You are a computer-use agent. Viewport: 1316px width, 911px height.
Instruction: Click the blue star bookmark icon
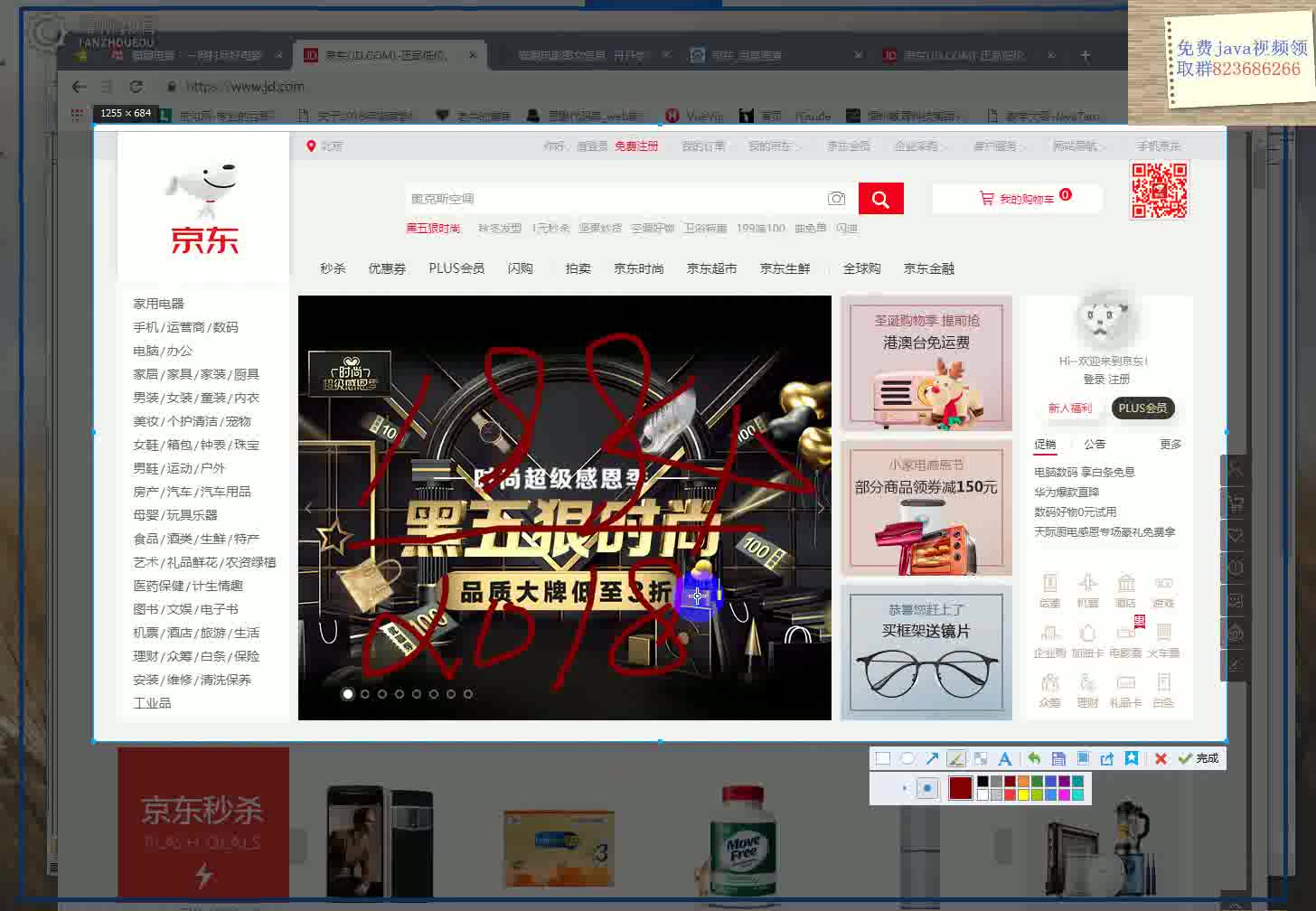click(x=1132, y=759)
